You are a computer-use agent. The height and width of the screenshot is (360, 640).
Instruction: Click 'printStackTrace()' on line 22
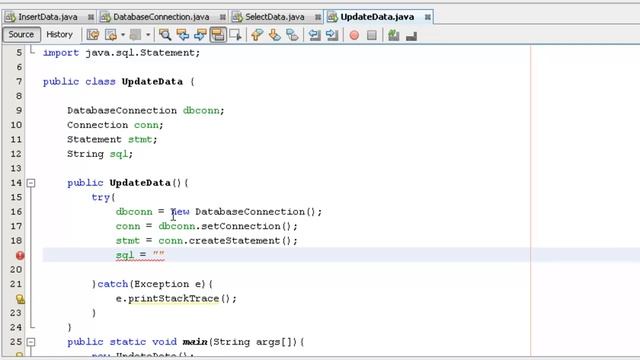[x=180, y=299]
